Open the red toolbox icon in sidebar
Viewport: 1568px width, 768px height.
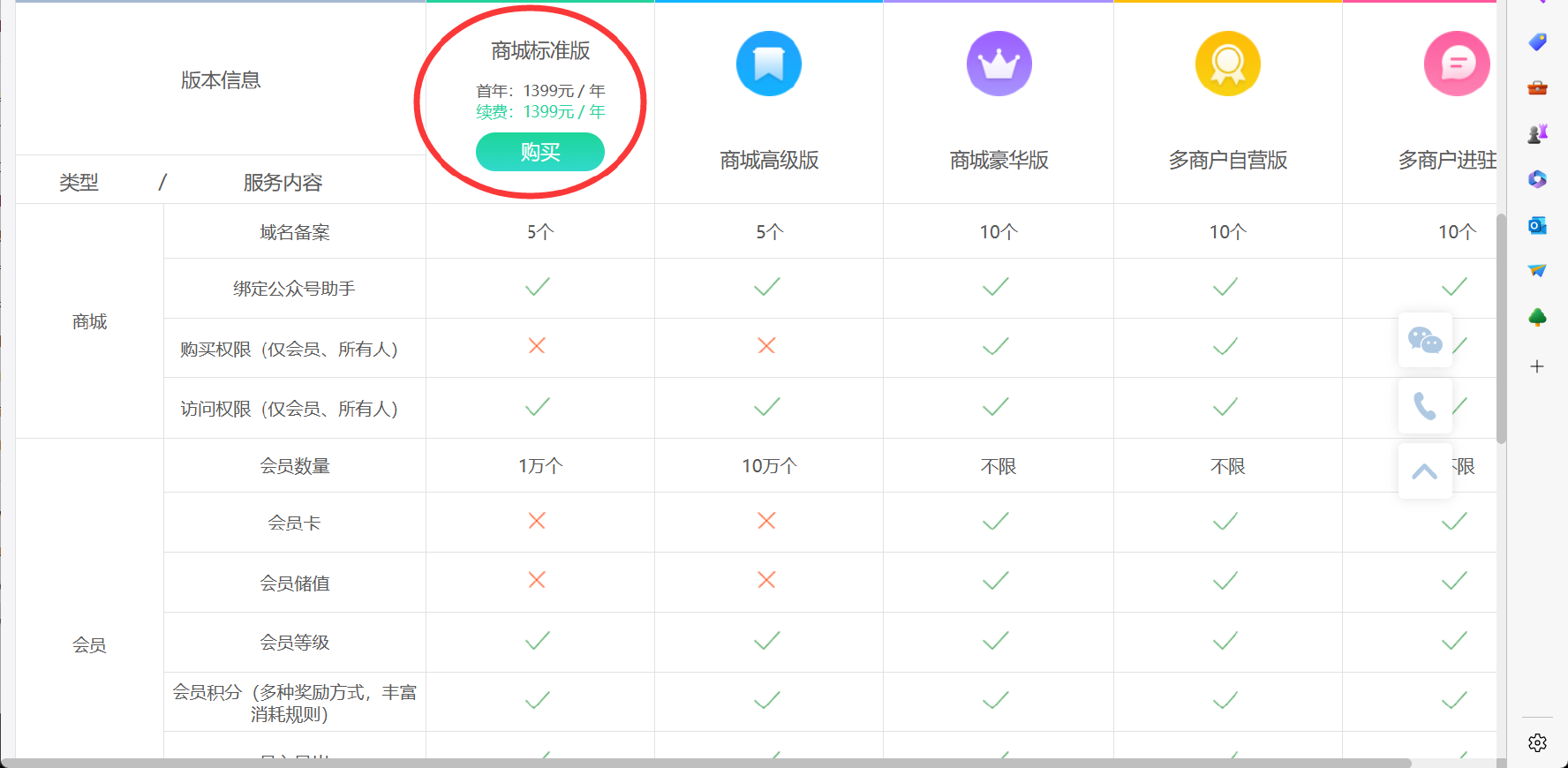[x=1537, y=87]
